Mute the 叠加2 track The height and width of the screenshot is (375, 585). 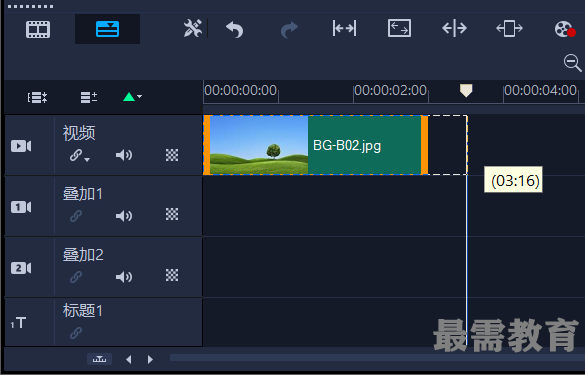coord(124,277)
